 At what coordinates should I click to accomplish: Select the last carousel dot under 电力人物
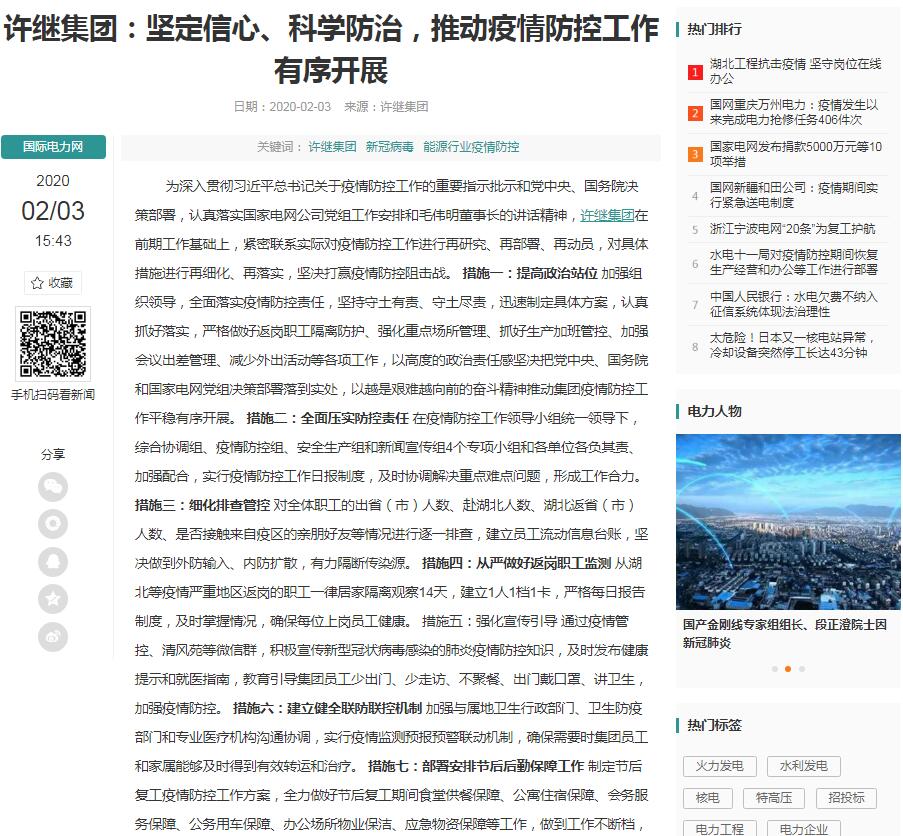[x=802, y=669]
